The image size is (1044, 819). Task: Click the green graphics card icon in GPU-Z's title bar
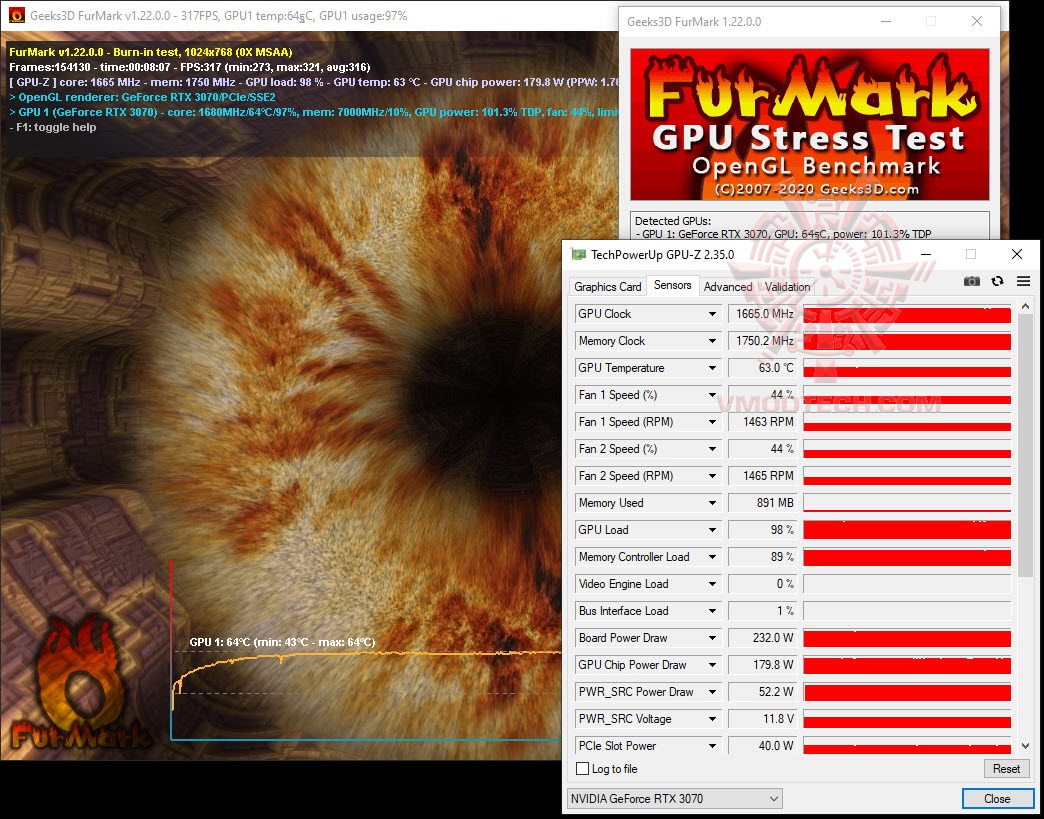[x=577, y=255]
